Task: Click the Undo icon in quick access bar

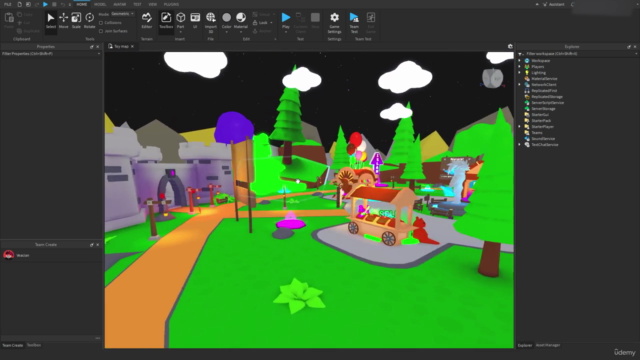Action: (x=62, y=4)
